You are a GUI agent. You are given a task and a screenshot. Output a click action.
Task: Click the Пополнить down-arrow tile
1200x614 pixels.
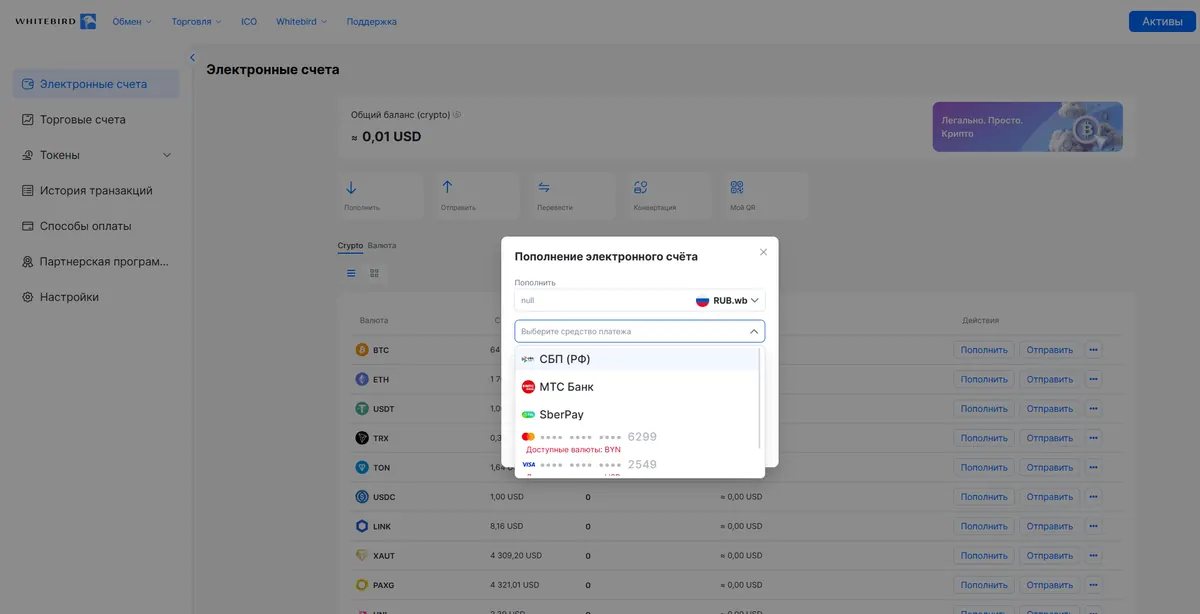[x=379, y=196]
